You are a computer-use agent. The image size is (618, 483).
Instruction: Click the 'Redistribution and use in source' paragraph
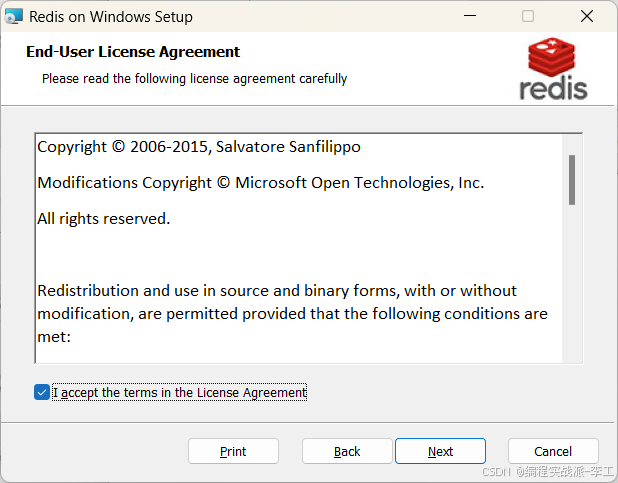(292, 313)
